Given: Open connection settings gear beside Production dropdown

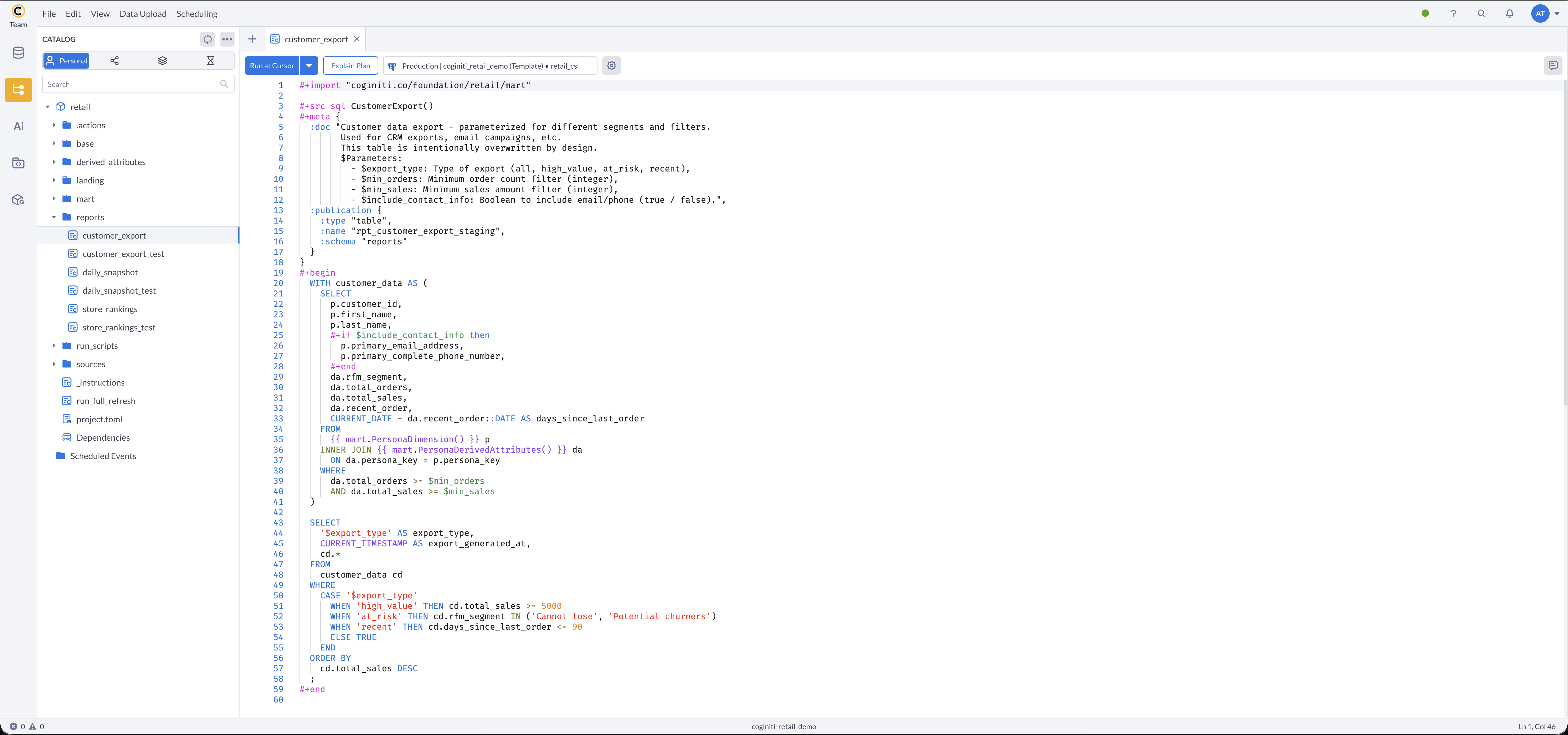Looking at the screenshot, I should tap(611, 66).
